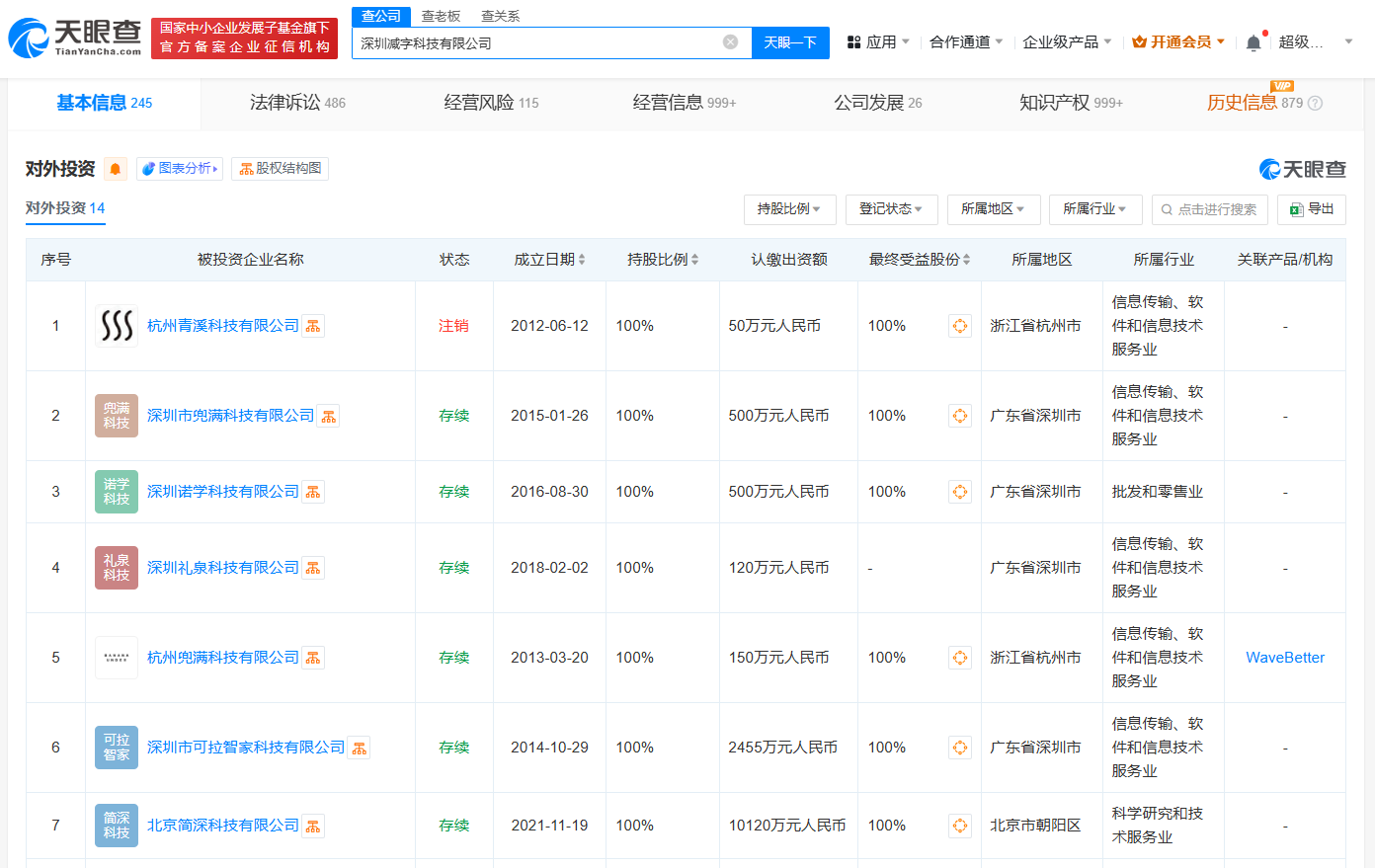Open the WaveBetter product link
1375x868 pixels.
(x=1284, y=657)
